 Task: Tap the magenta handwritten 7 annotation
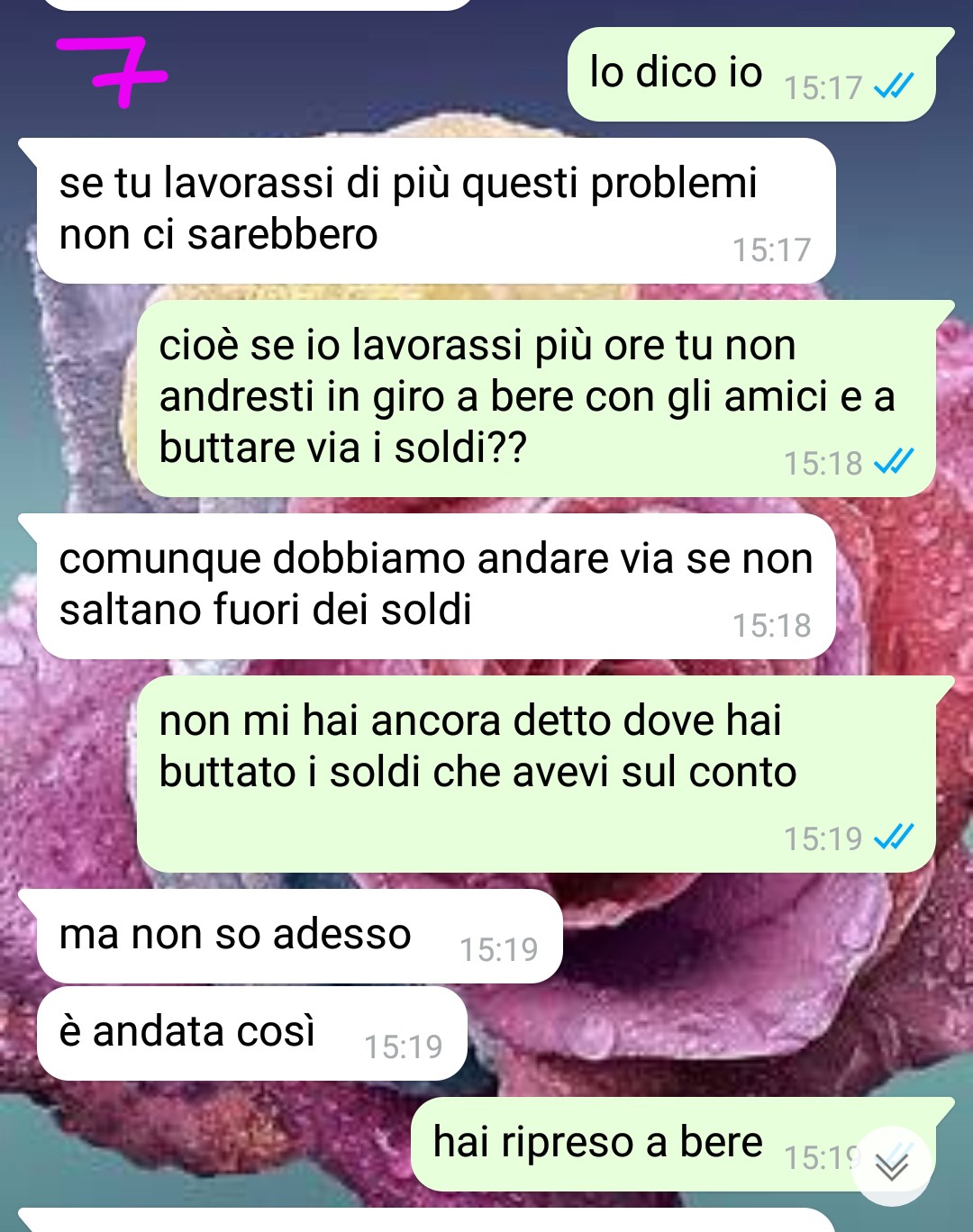(x=114, y=71)
